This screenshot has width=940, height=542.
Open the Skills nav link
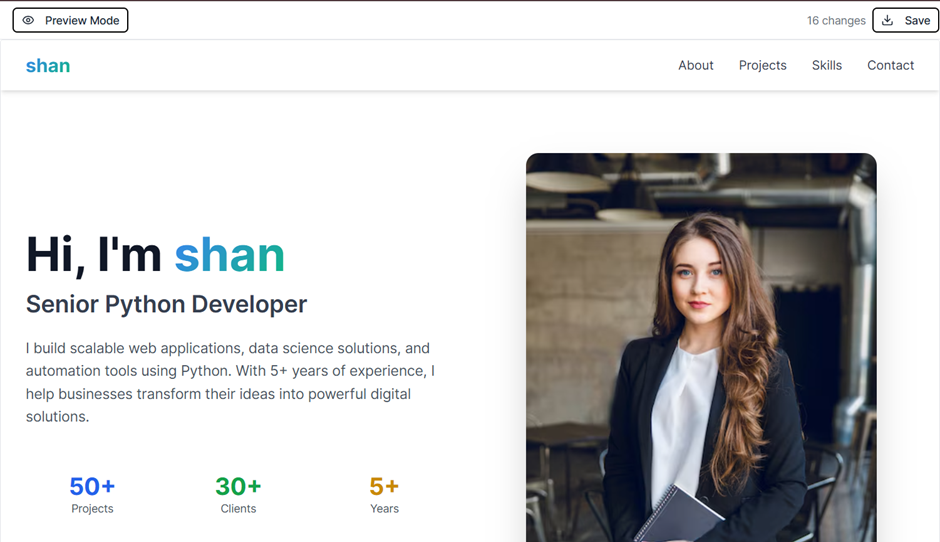coord(826,65)
